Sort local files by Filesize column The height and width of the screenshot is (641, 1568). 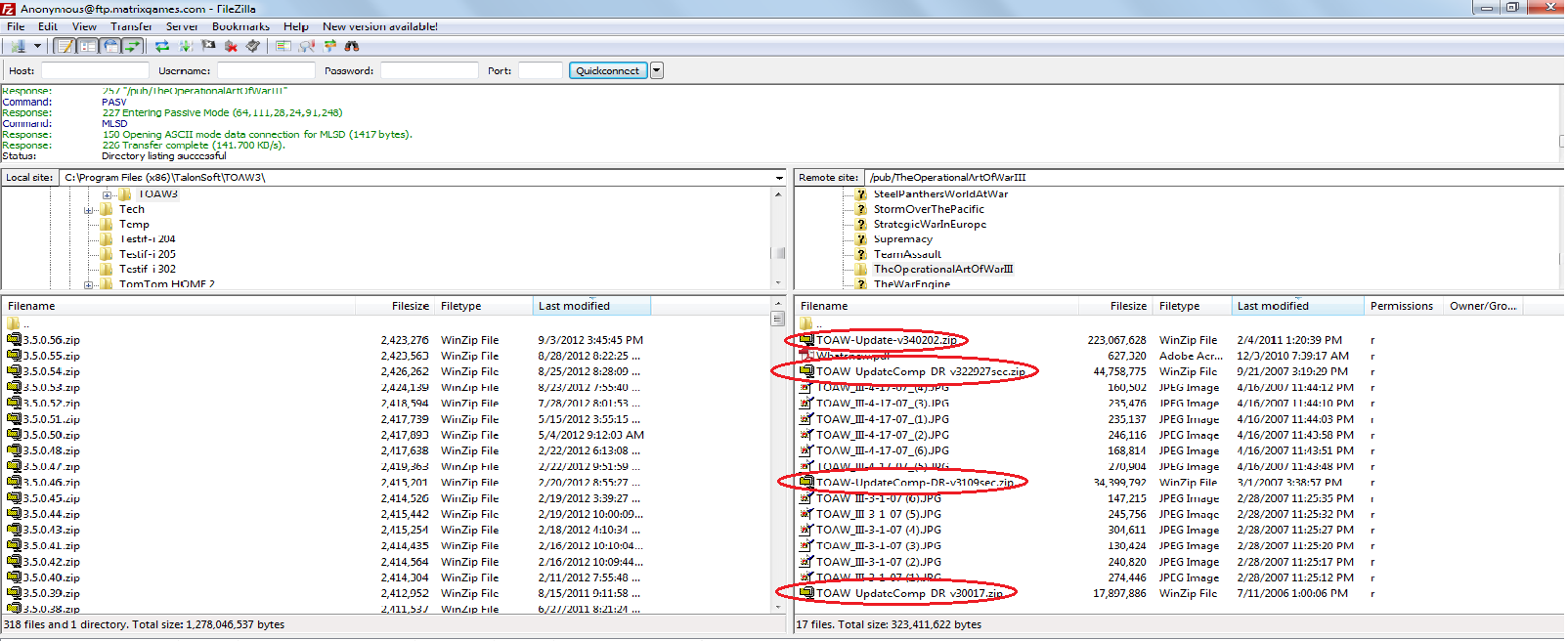click(x=395, y=306)
